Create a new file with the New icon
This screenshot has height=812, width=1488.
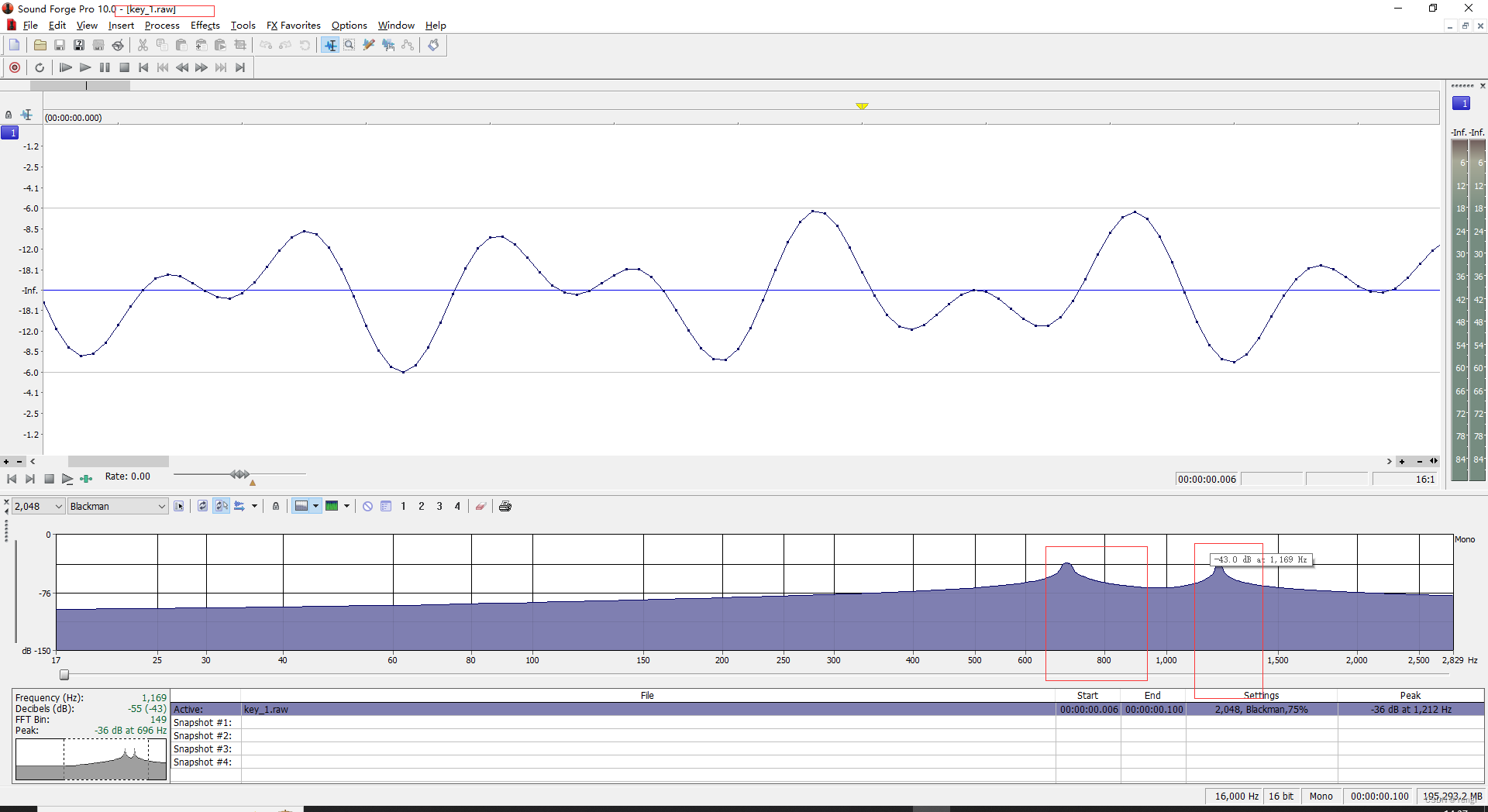coord(15,45)
